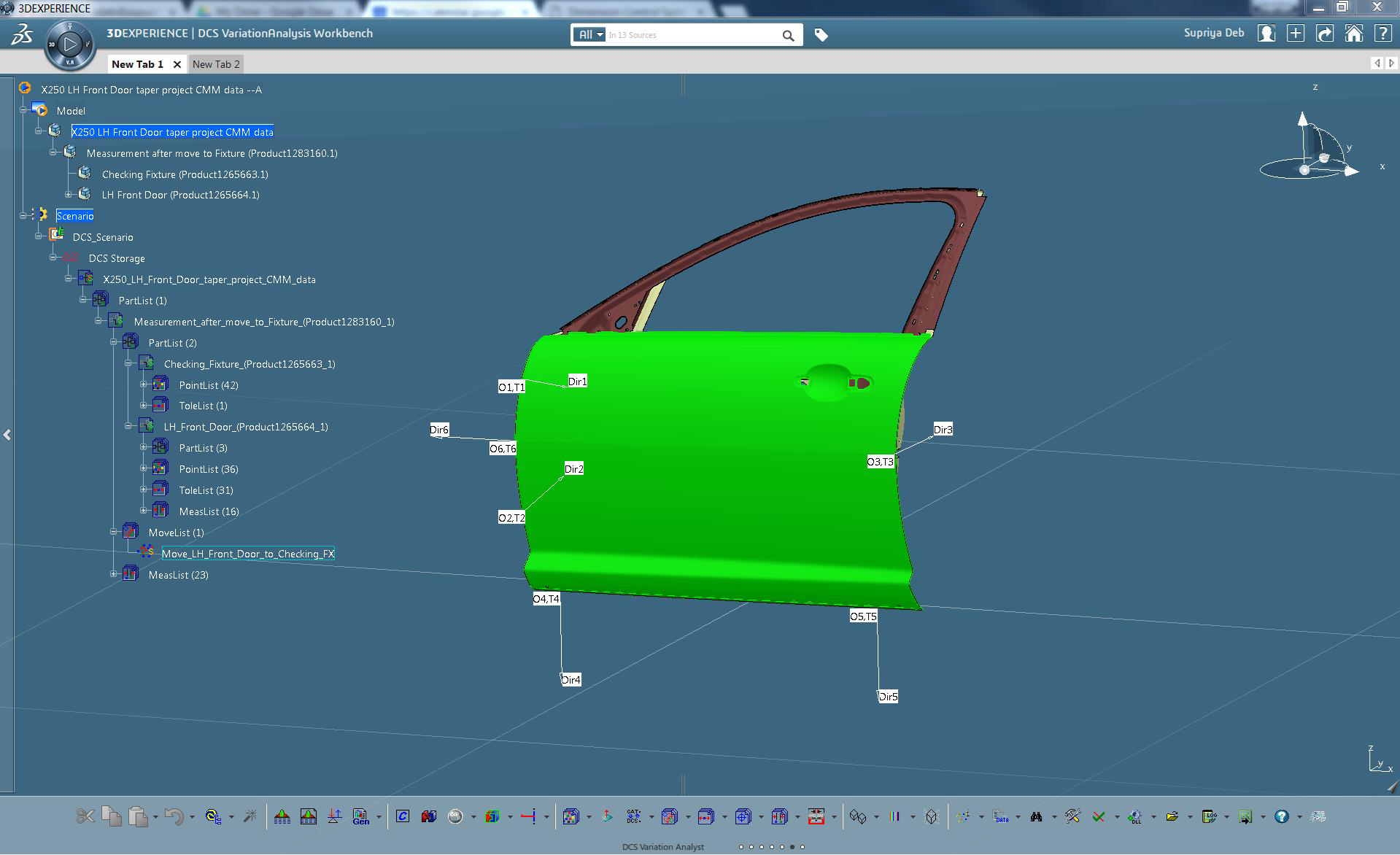
Task: Click the tag icon beside search bar
Action: [x=821, y=34]
